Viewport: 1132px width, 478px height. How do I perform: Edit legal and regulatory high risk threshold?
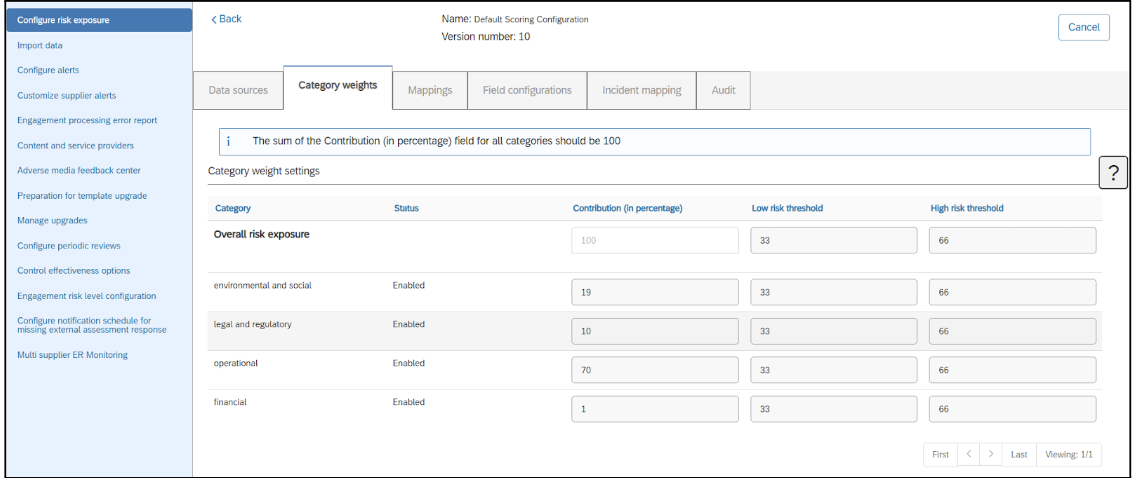coord(1012,331)
